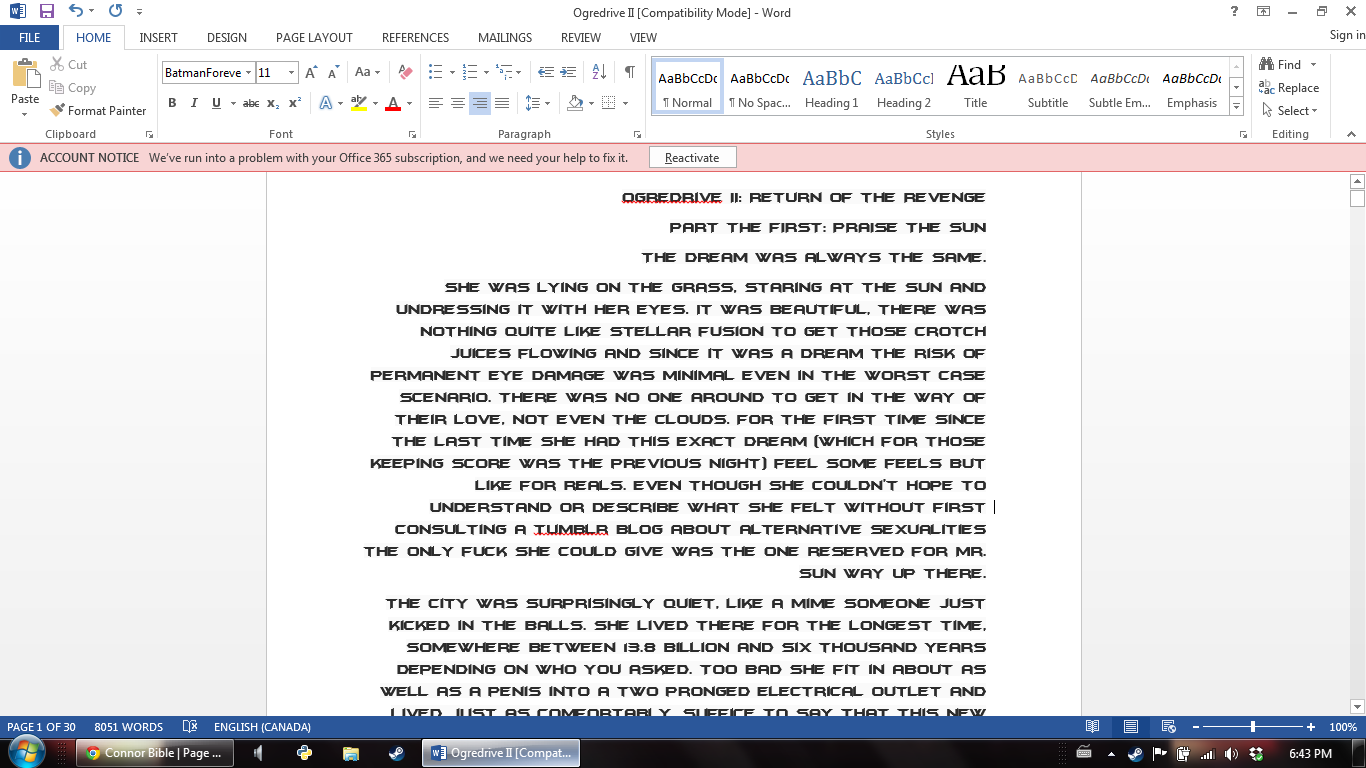The height and width of the screenshot is (768, 1366).
Task: Open the Select dropdown in Editing group
Action: (1290, 111)
